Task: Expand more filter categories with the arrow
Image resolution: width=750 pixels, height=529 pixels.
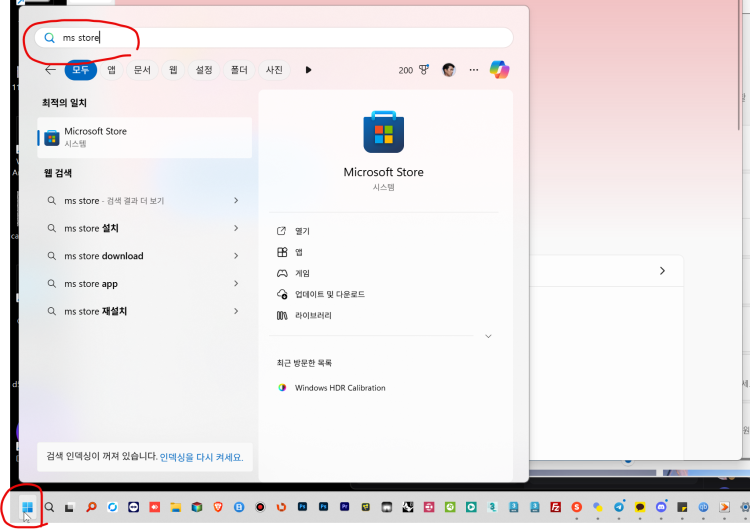Action: point(308,70)
